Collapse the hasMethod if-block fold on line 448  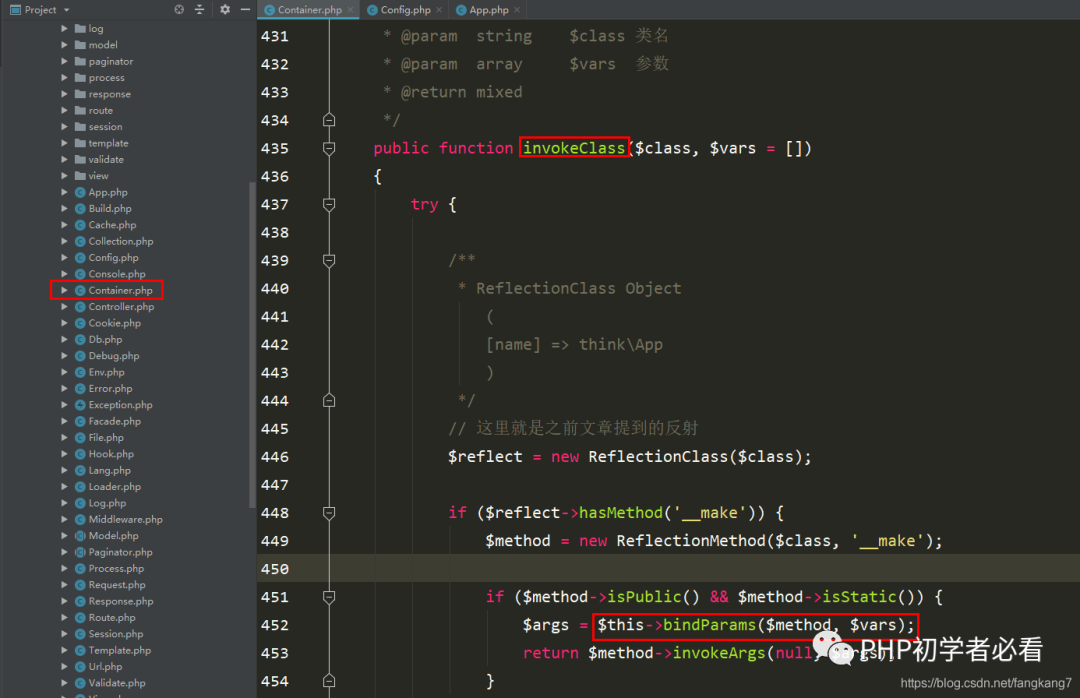pyautogui.click(x=329, y=513)
